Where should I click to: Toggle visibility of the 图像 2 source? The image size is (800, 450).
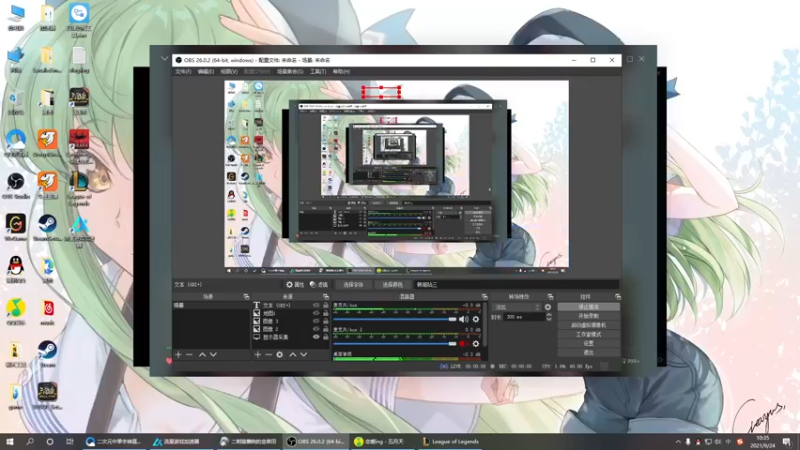[x=316, y=329]
